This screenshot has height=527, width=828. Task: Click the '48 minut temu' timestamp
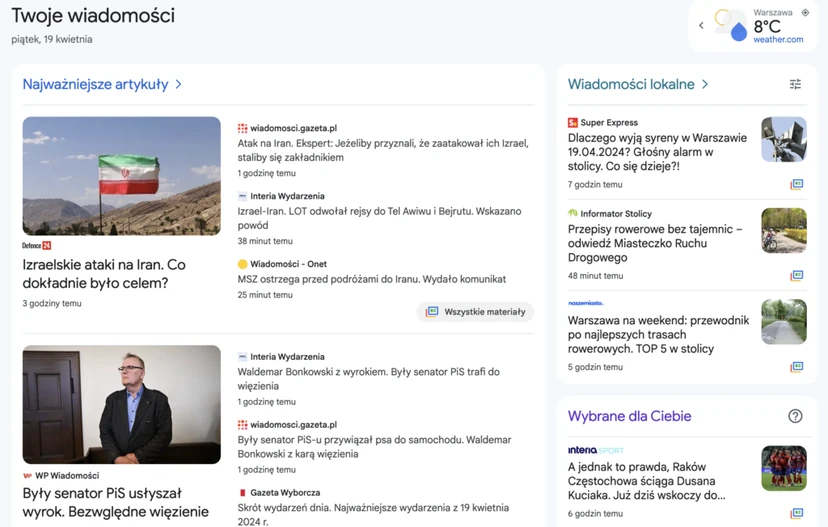pos(596,276)
